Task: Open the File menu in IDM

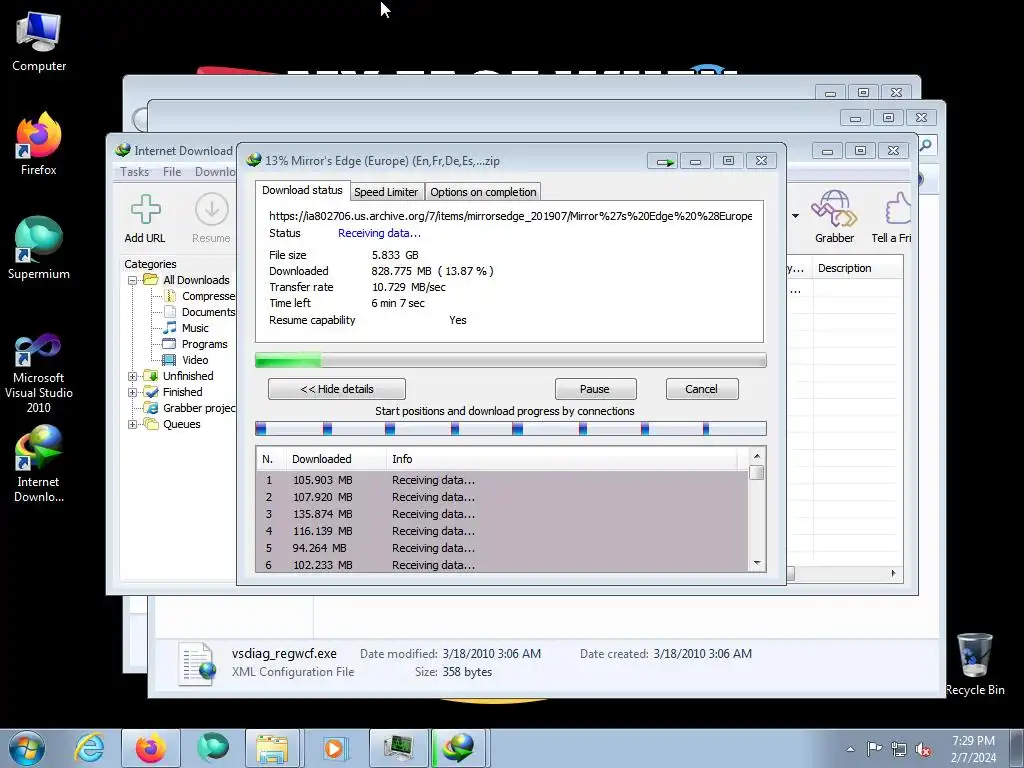Action: pyautogui.click(x=172, y=172)
